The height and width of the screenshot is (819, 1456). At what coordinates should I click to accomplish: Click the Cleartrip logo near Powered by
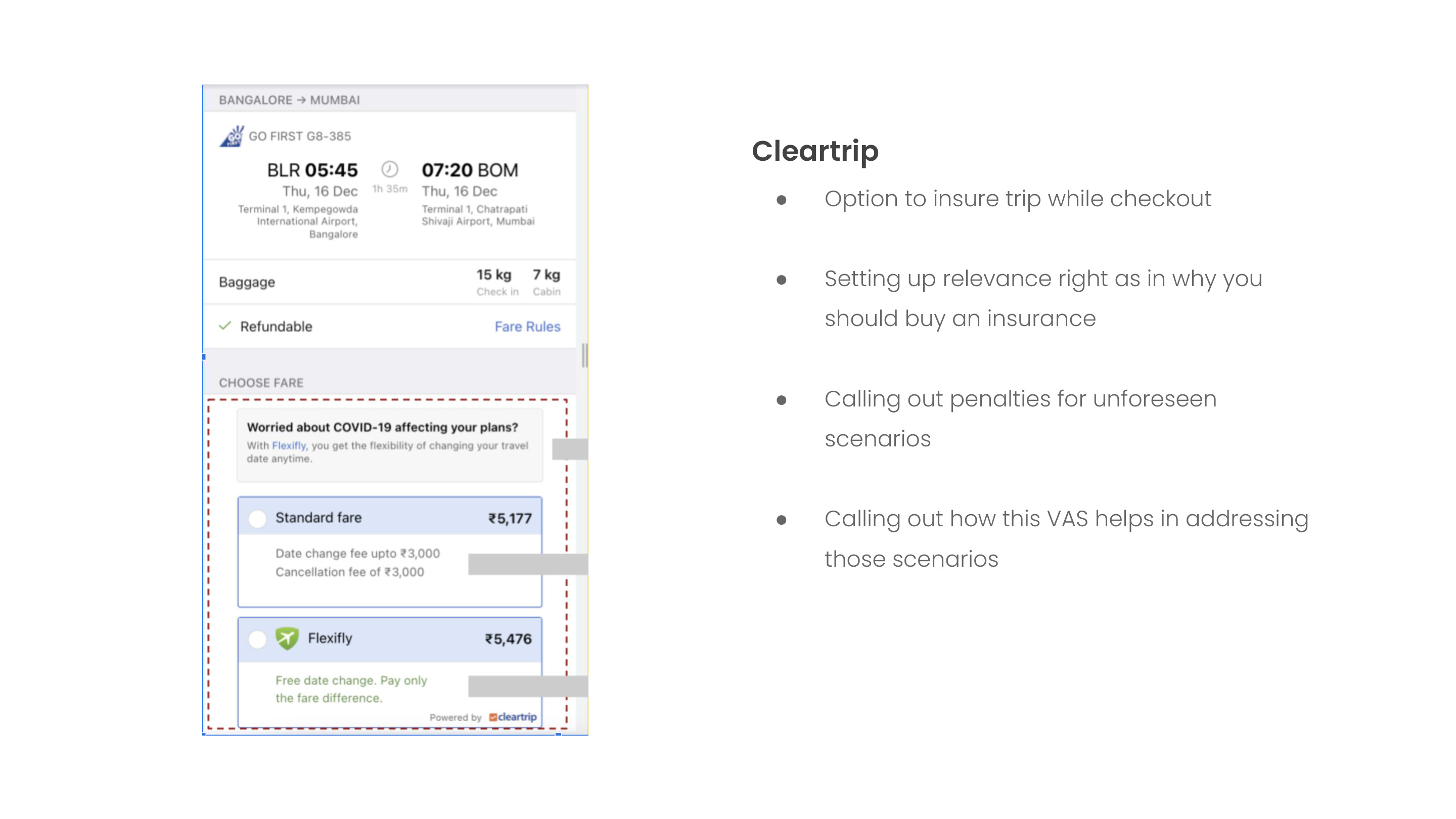(x=513, y=717)
